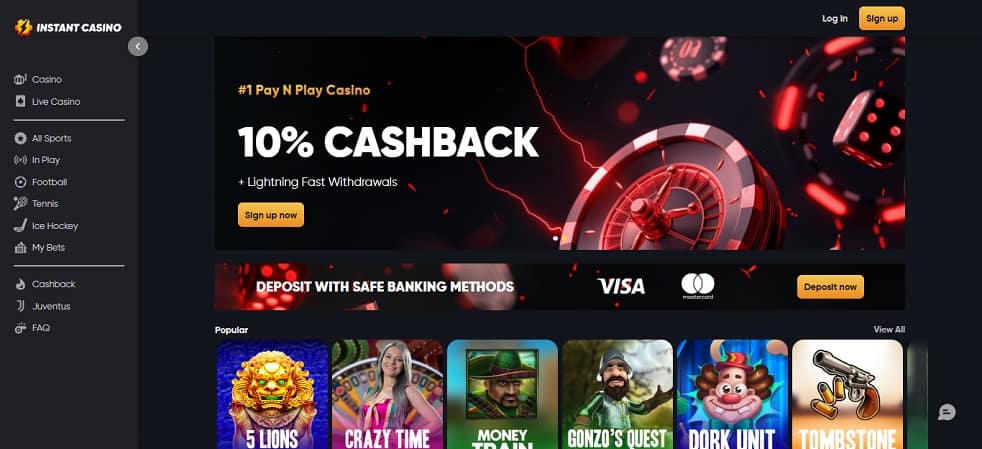Click Sign up now on banner
Image resolution: width=982 pixels, height=449 pixels.
[x=271, y=215]
